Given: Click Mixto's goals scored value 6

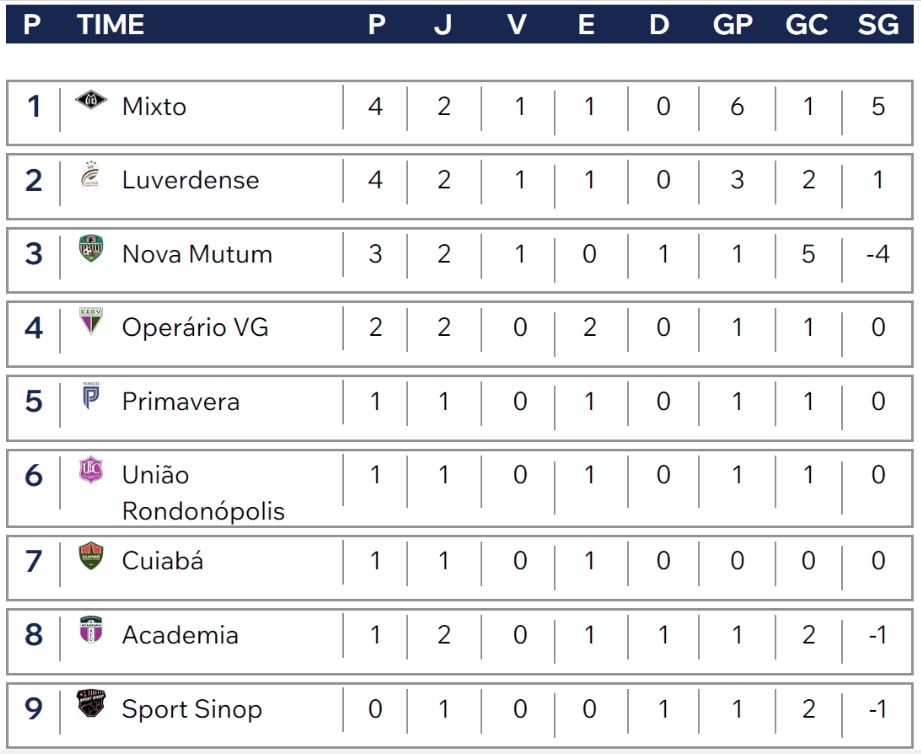Looking at the screenshot, I should (x=737, y=107).
